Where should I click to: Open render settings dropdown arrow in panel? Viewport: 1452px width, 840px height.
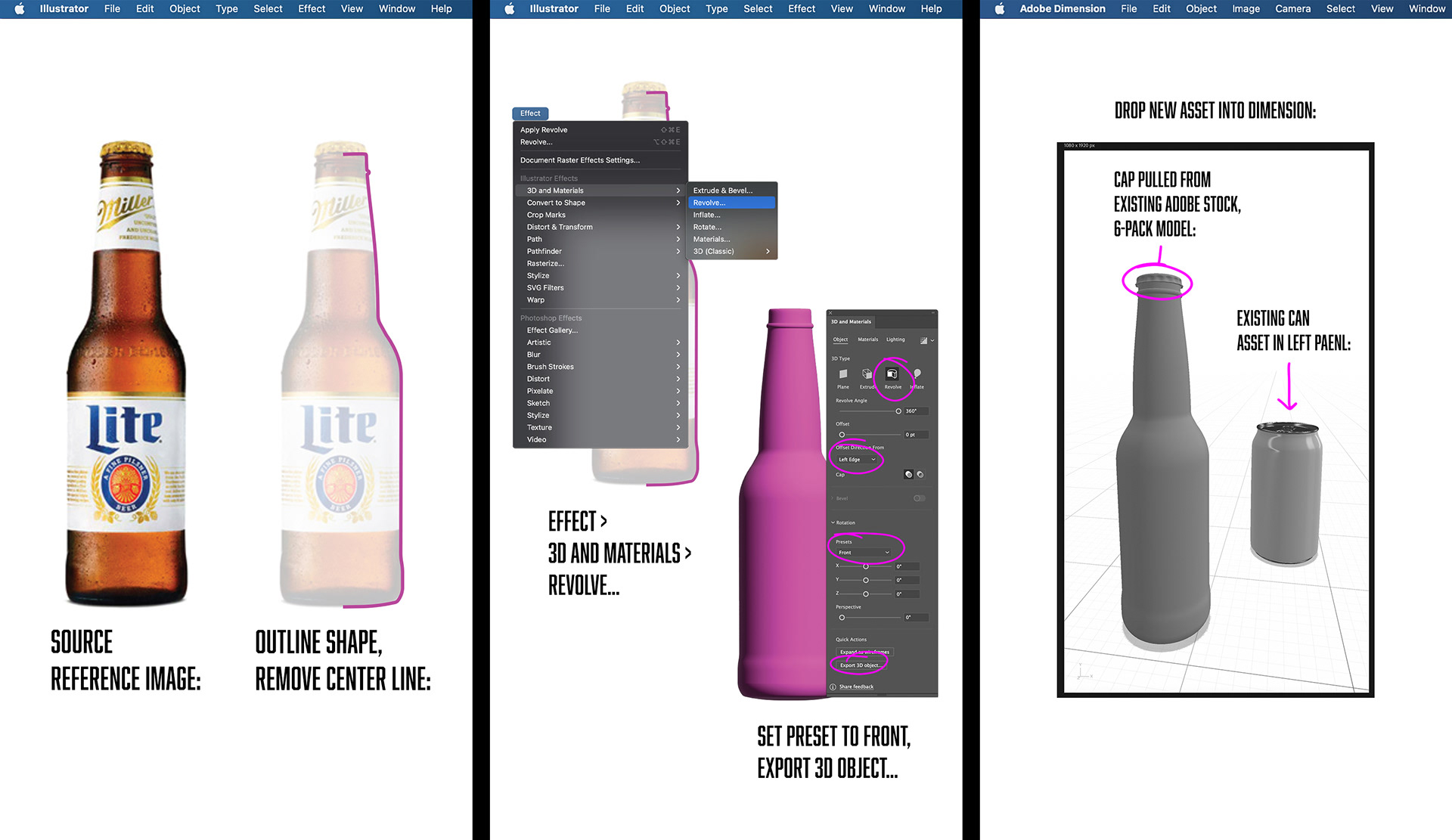coord(932,340)
